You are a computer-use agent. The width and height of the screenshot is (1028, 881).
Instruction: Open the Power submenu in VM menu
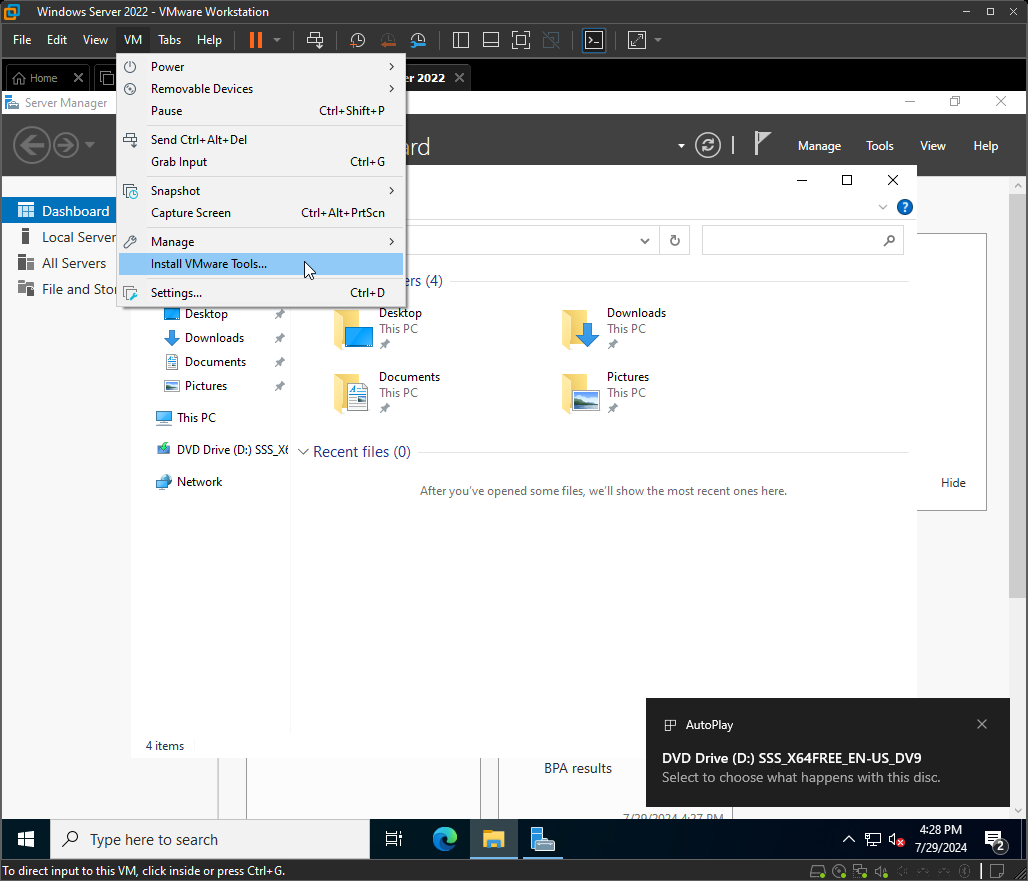click(261, 66)
